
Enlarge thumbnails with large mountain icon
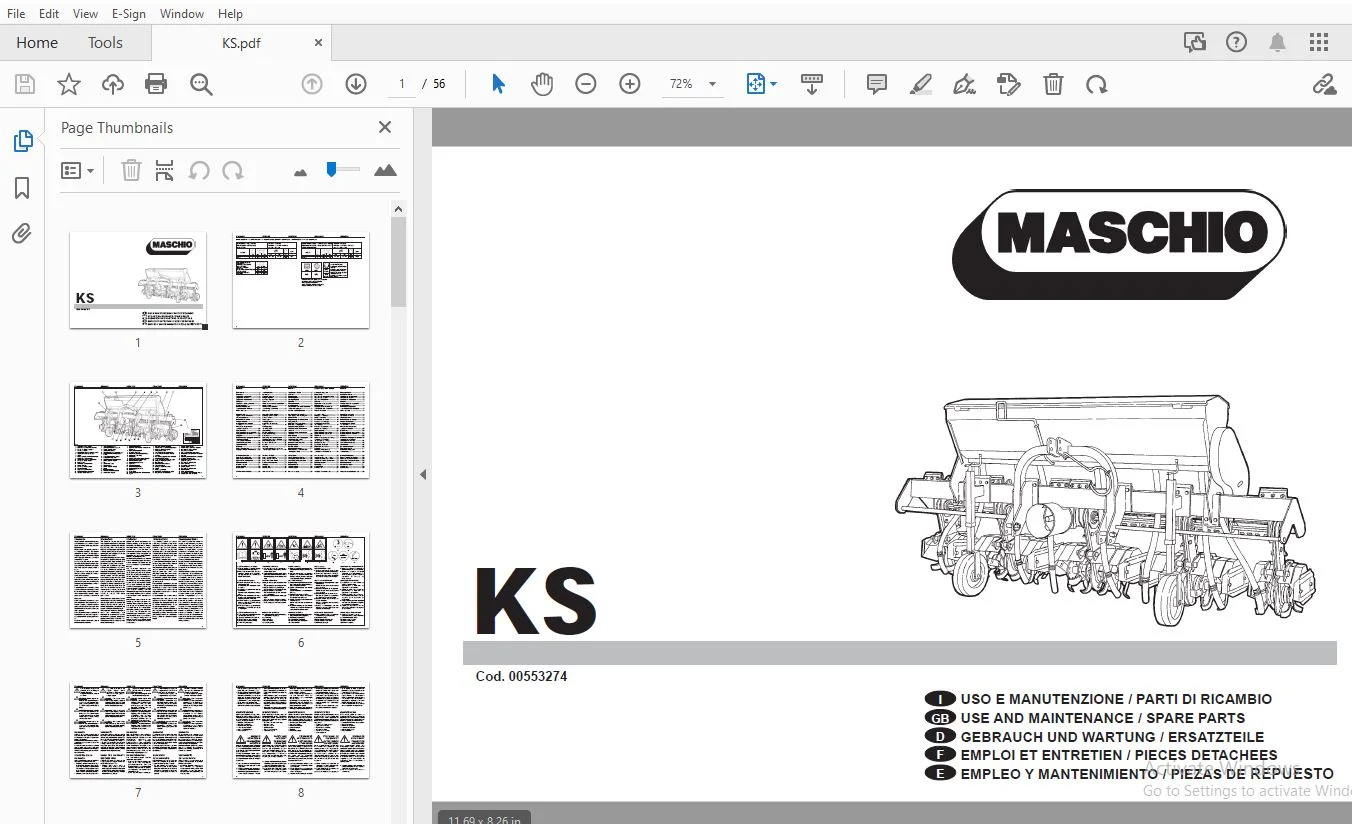385,171
